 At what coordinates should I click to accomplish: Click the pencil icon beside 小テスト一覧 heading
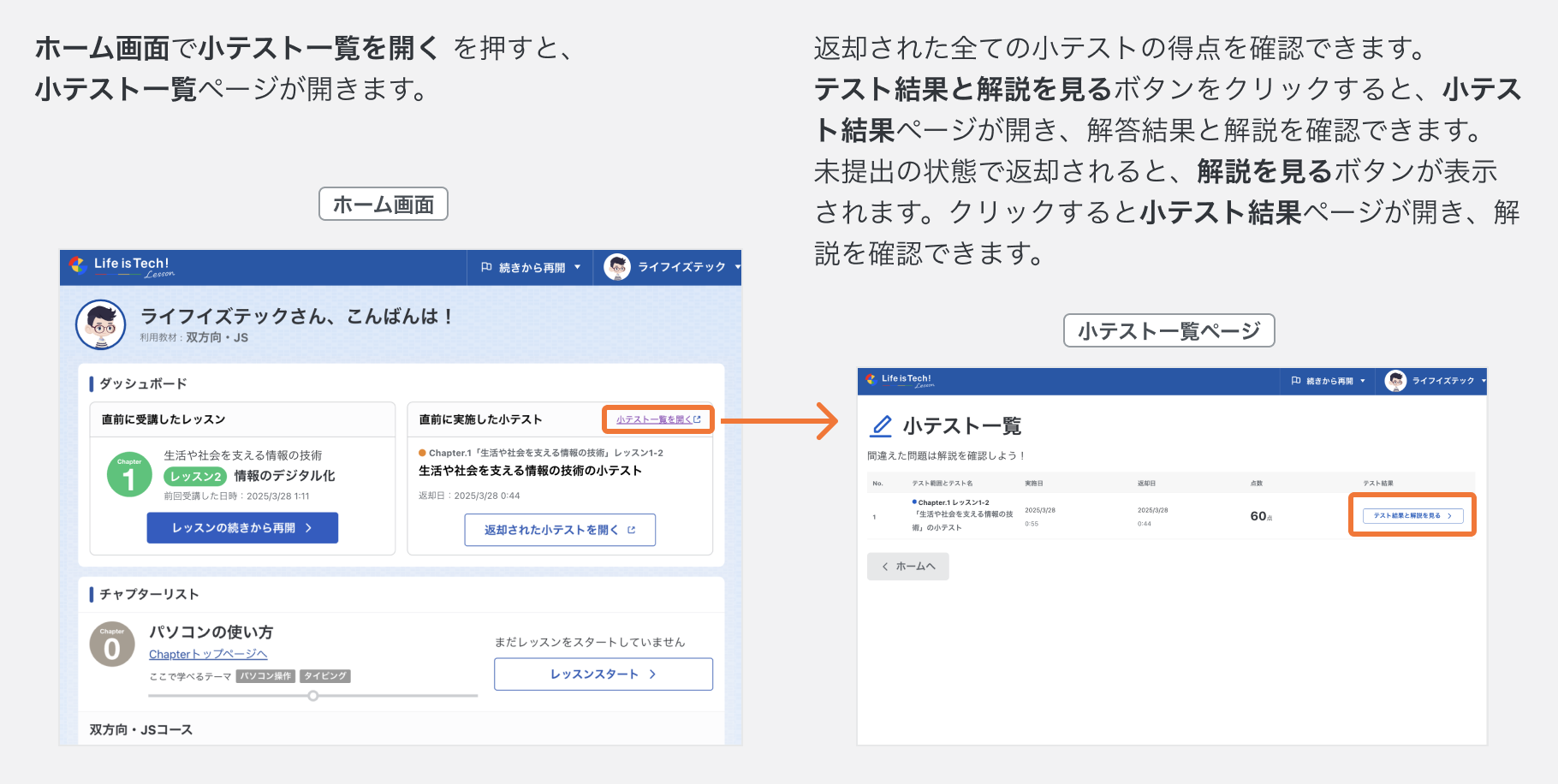point(881,425)
